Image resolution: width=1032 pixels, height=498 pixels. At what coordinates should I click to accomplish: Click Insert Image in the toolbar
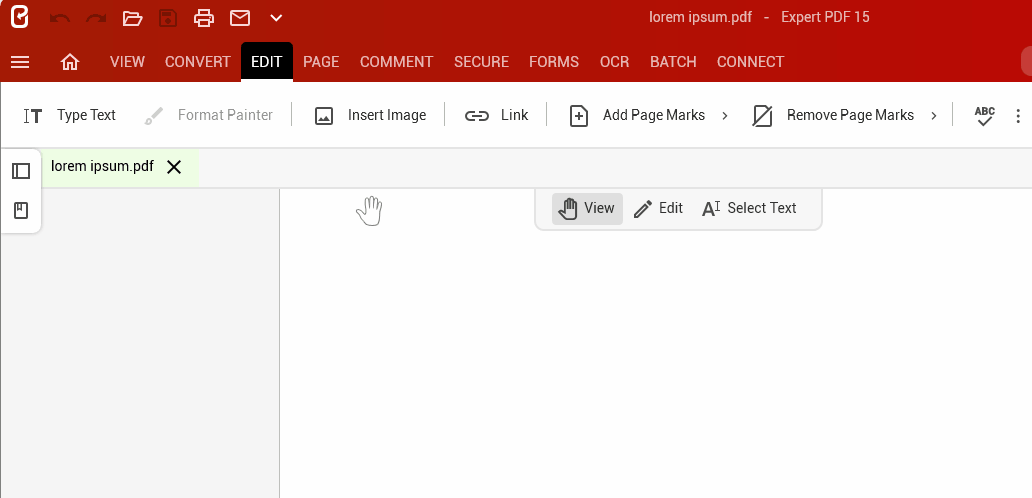370,116
